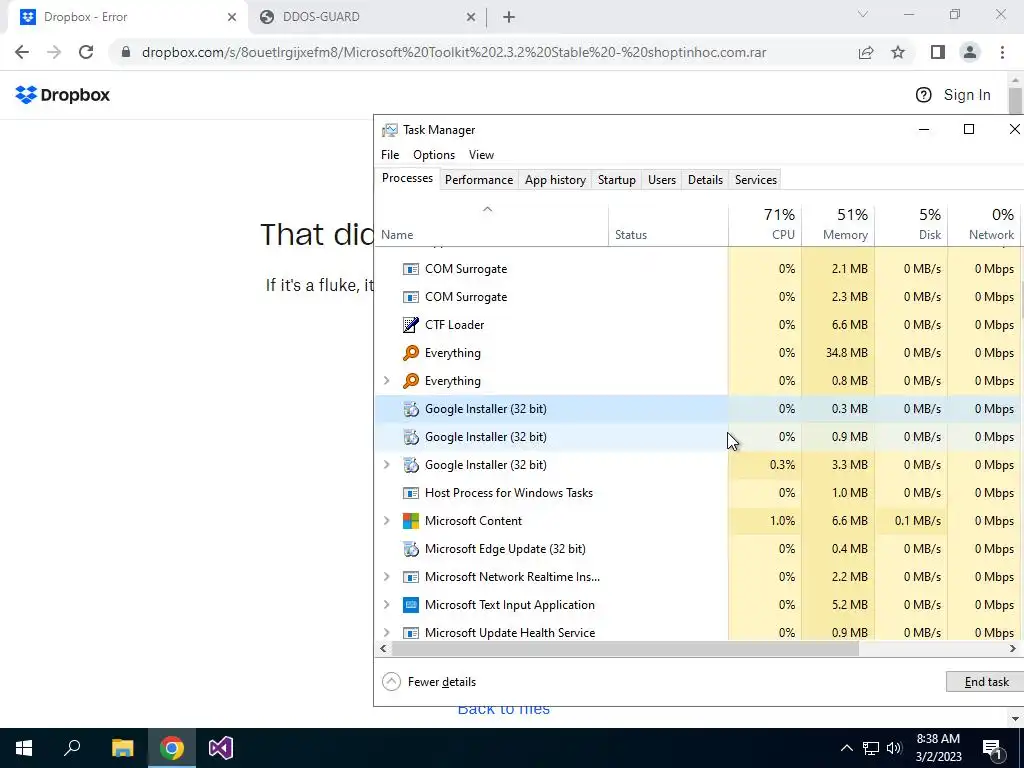Select Microsoft Edge Update (32 bit) process
This screenshot has width=1024, height=768.
point(699,549)
